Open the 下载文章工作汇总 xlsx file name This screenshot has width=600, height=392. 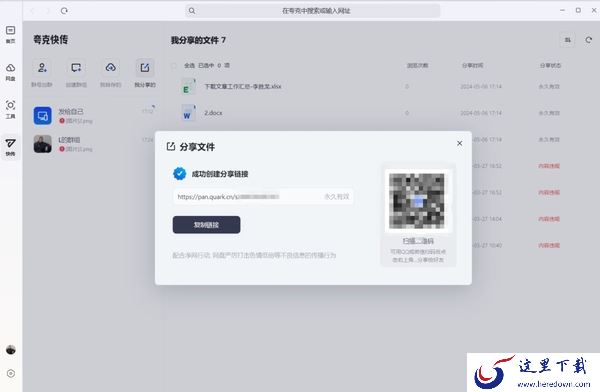pos(243,87)
